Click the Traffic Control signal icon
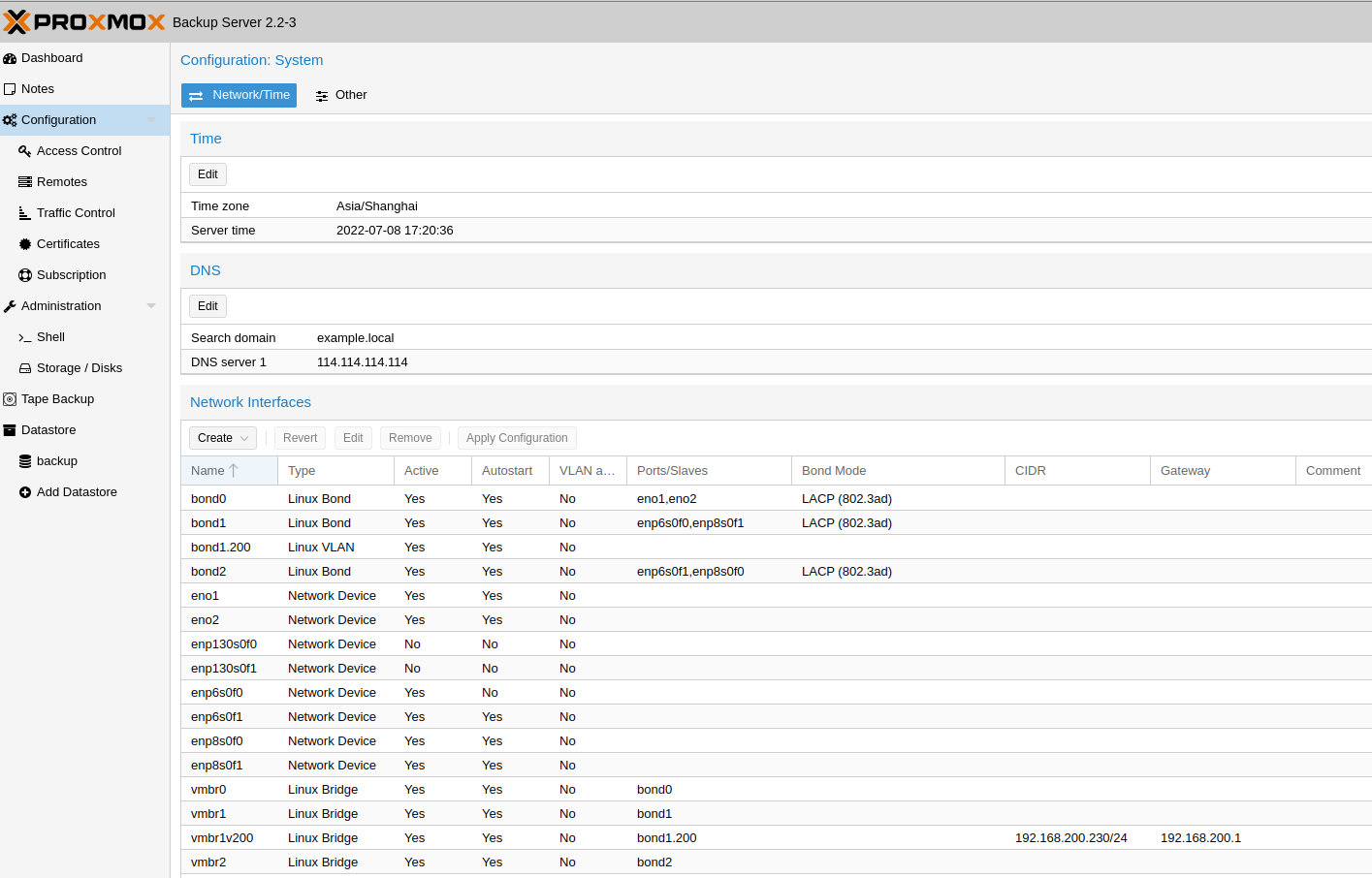 click(x=25, y=213)
